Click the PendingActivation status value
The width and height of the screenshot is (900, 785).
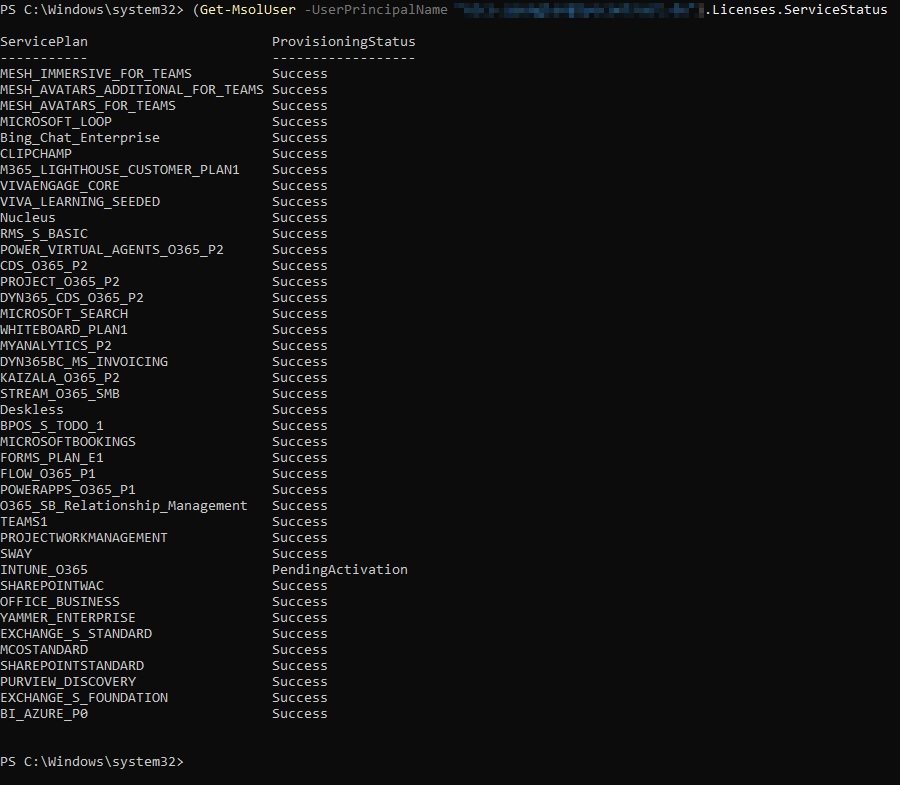[x=340, y=570]
